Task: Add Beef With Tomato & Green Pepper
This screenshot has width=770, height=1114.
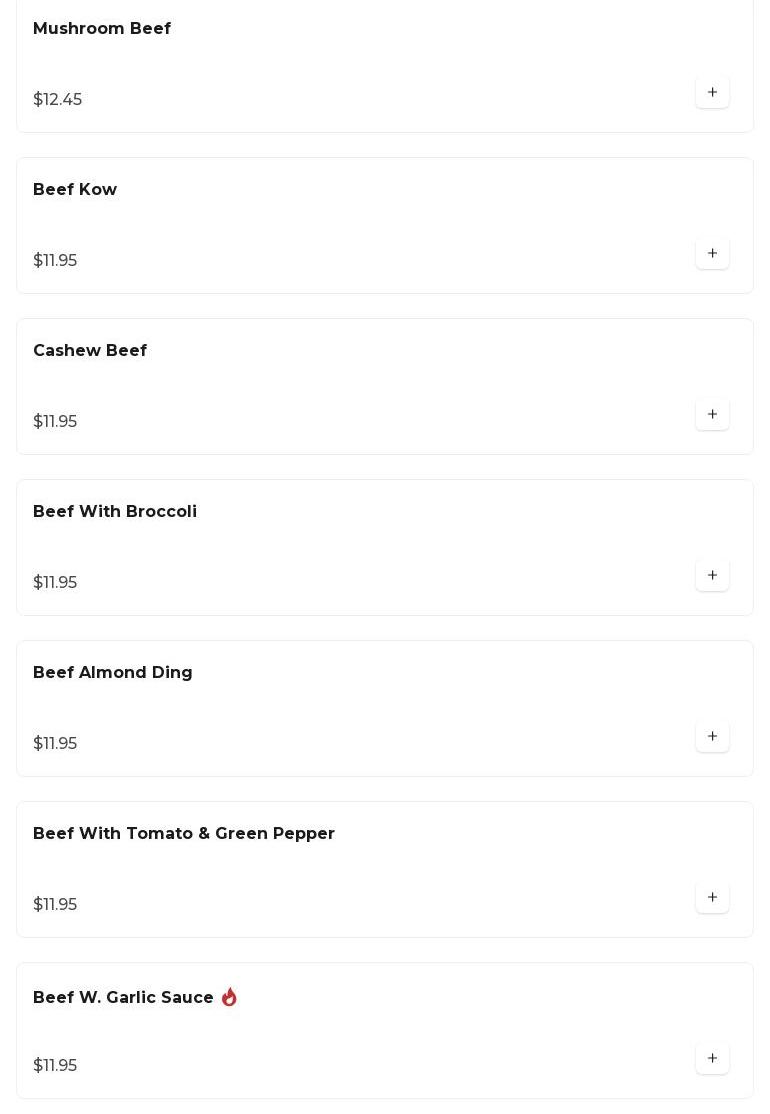Action: [x=712, y=898]
